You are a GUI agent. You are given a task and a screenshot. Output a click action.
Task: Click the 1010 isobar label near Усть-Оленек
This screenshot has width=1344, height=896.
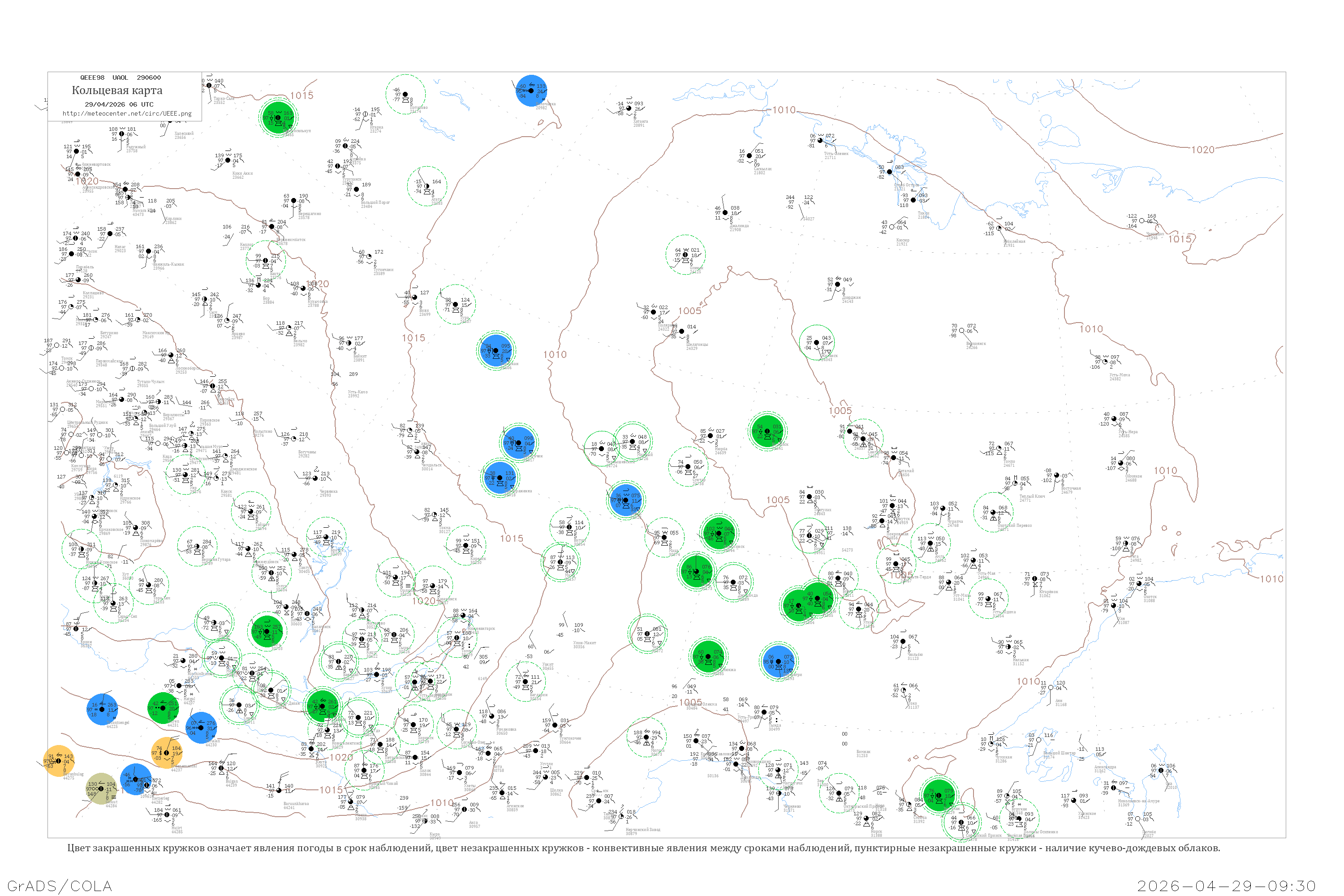click(x=784, y=110)
